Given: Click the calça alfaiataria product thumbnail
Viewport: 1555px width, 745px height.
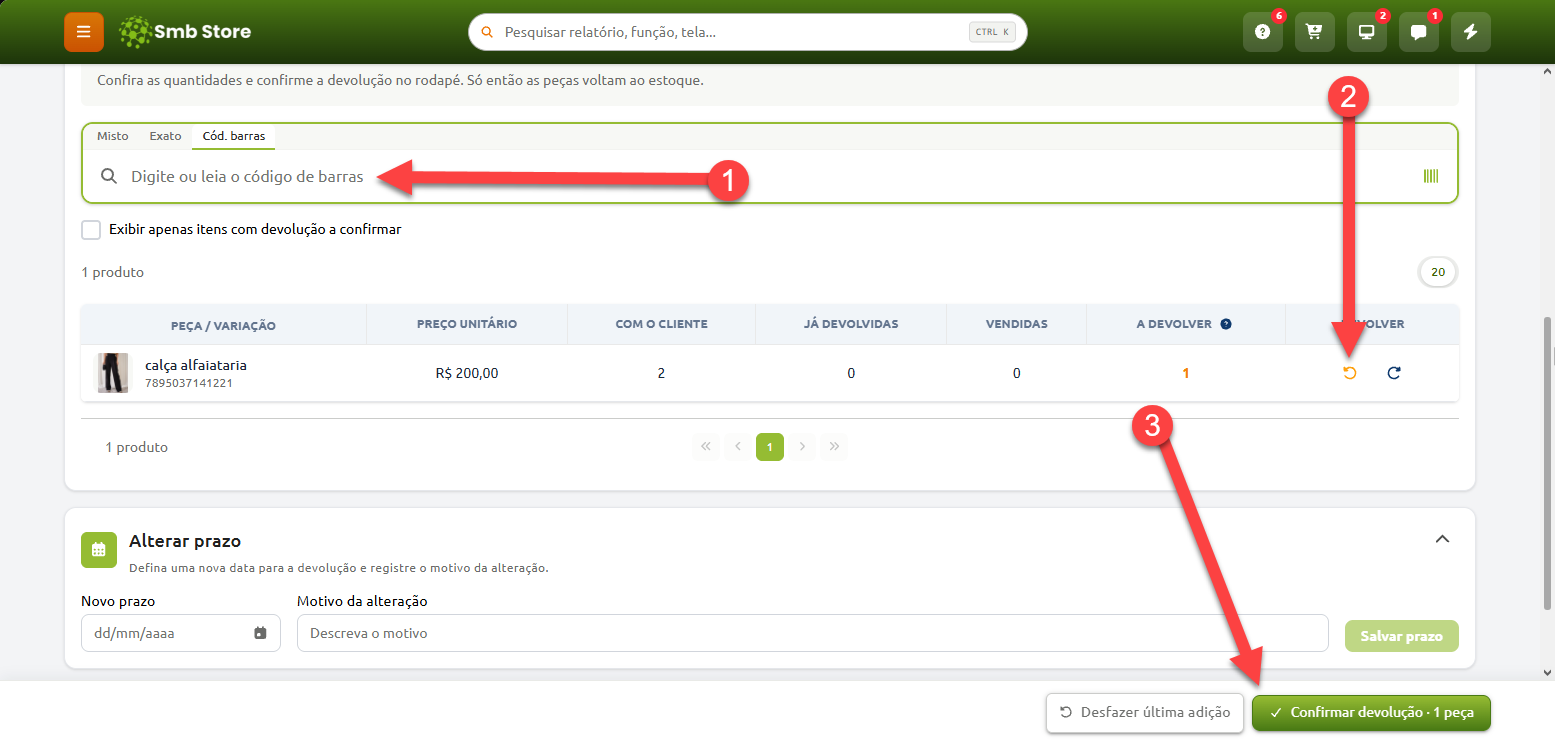Looking at the screenshot, I should click(x=113, y=373).
